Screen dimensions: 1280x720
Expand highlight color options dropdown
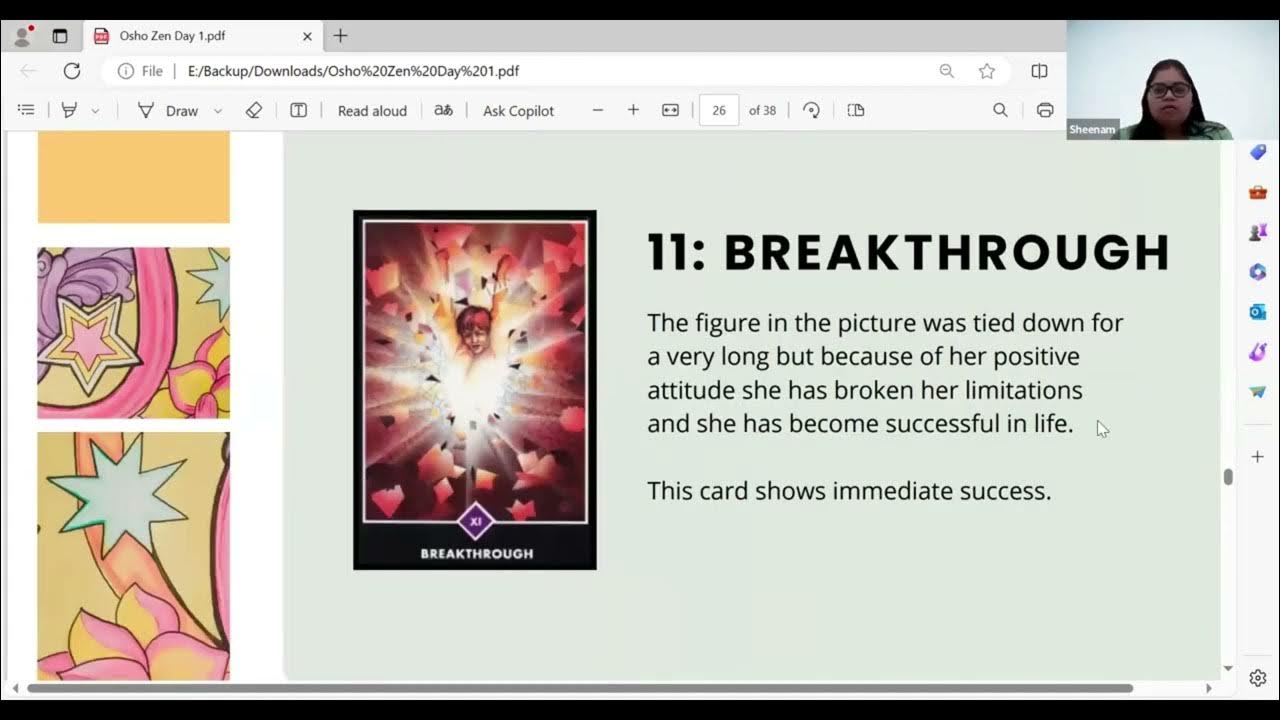coord(95,111)
